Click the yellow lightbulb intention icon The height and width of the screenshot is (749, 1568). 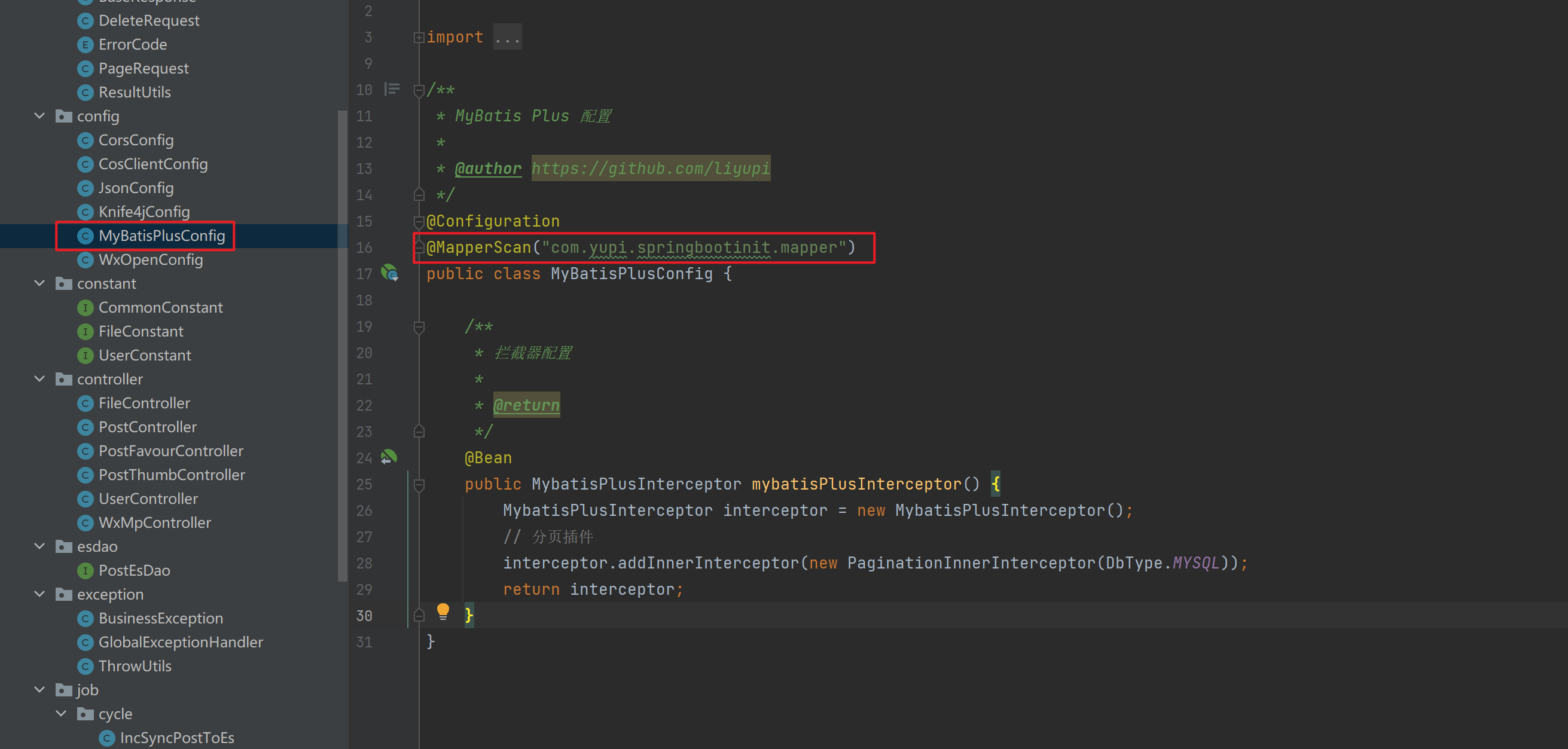point(443,611)
